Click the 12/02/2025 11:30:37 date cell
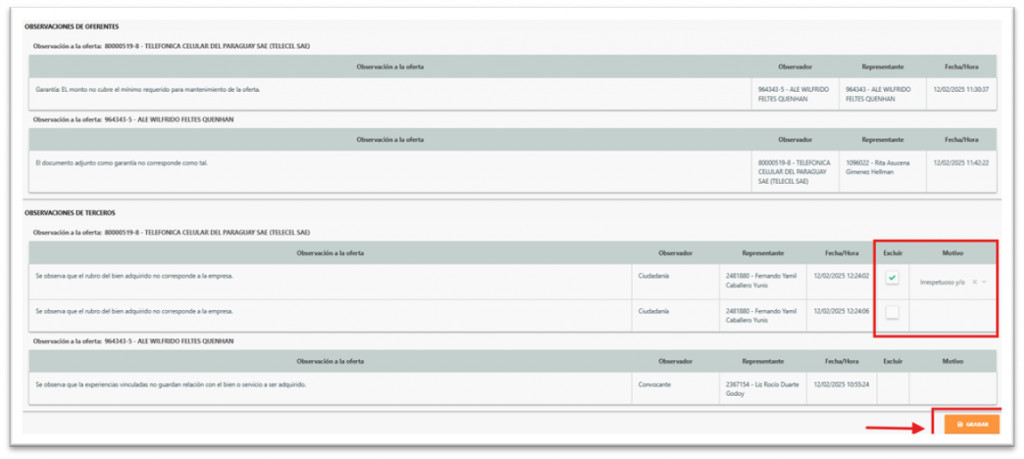1024x459 pixels. point(960,89)
